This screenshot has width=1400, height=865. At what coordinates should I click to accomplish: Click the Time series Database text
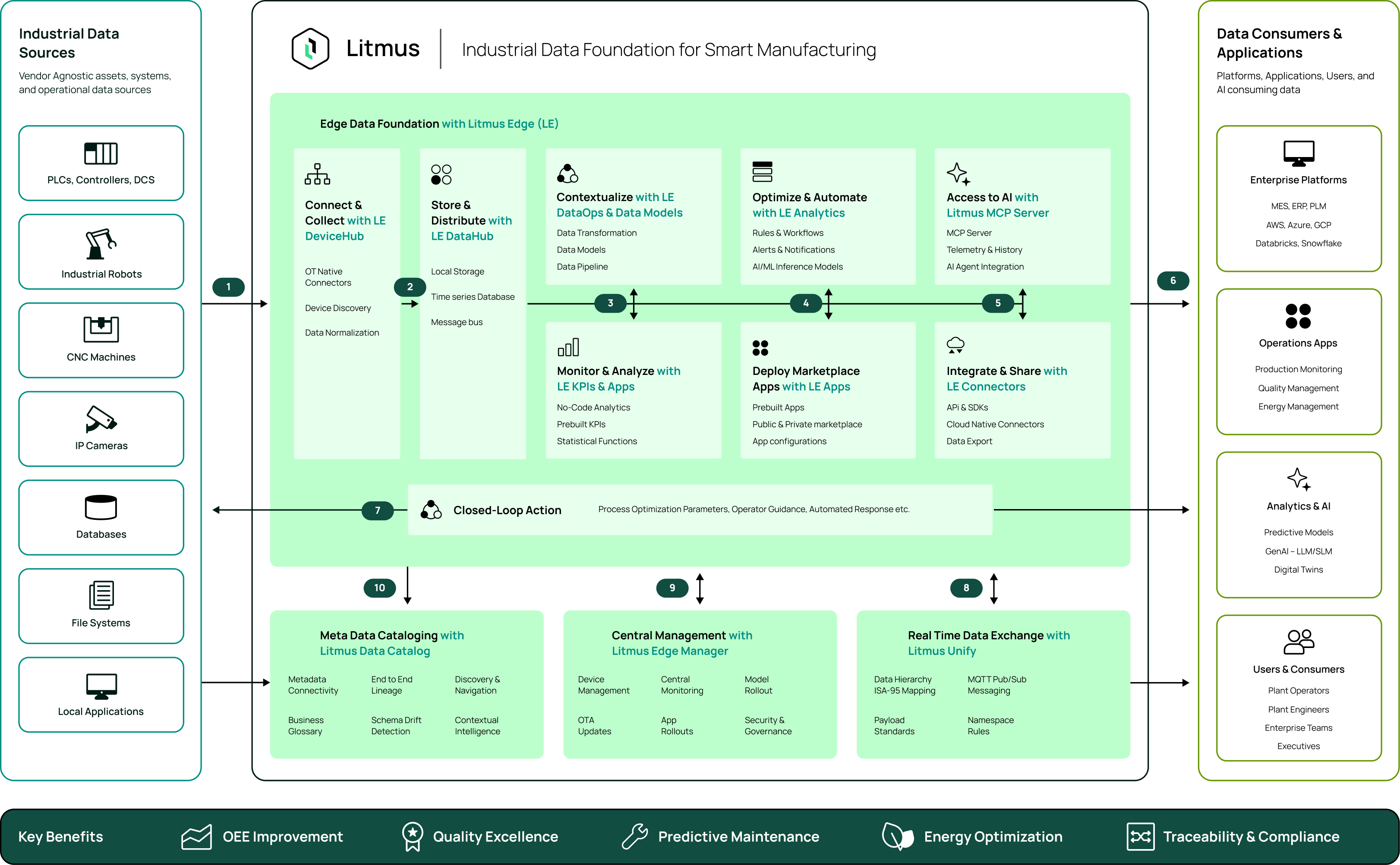pyautogui.click(x=473, y=297)
